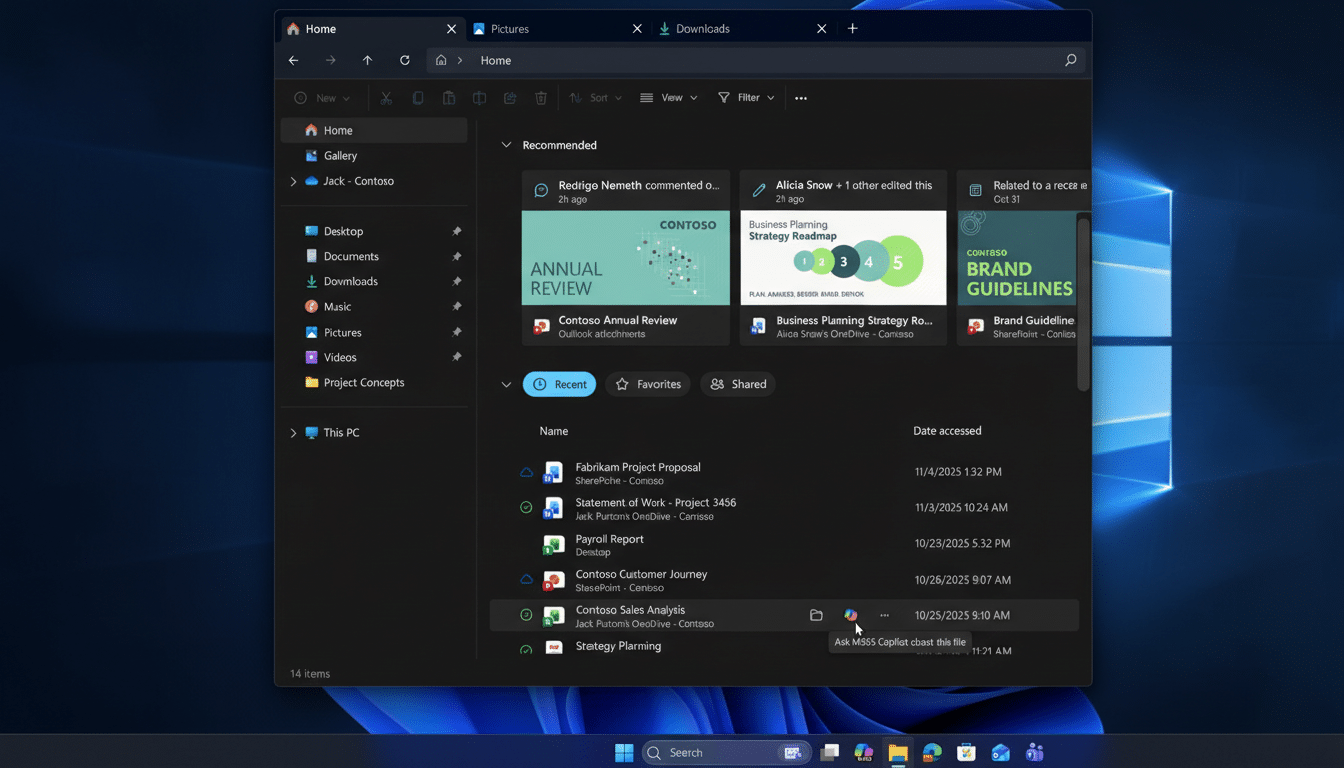Click the Copy icon in the toolbar
Screen dimensions: 1344x768
[418, 97]
